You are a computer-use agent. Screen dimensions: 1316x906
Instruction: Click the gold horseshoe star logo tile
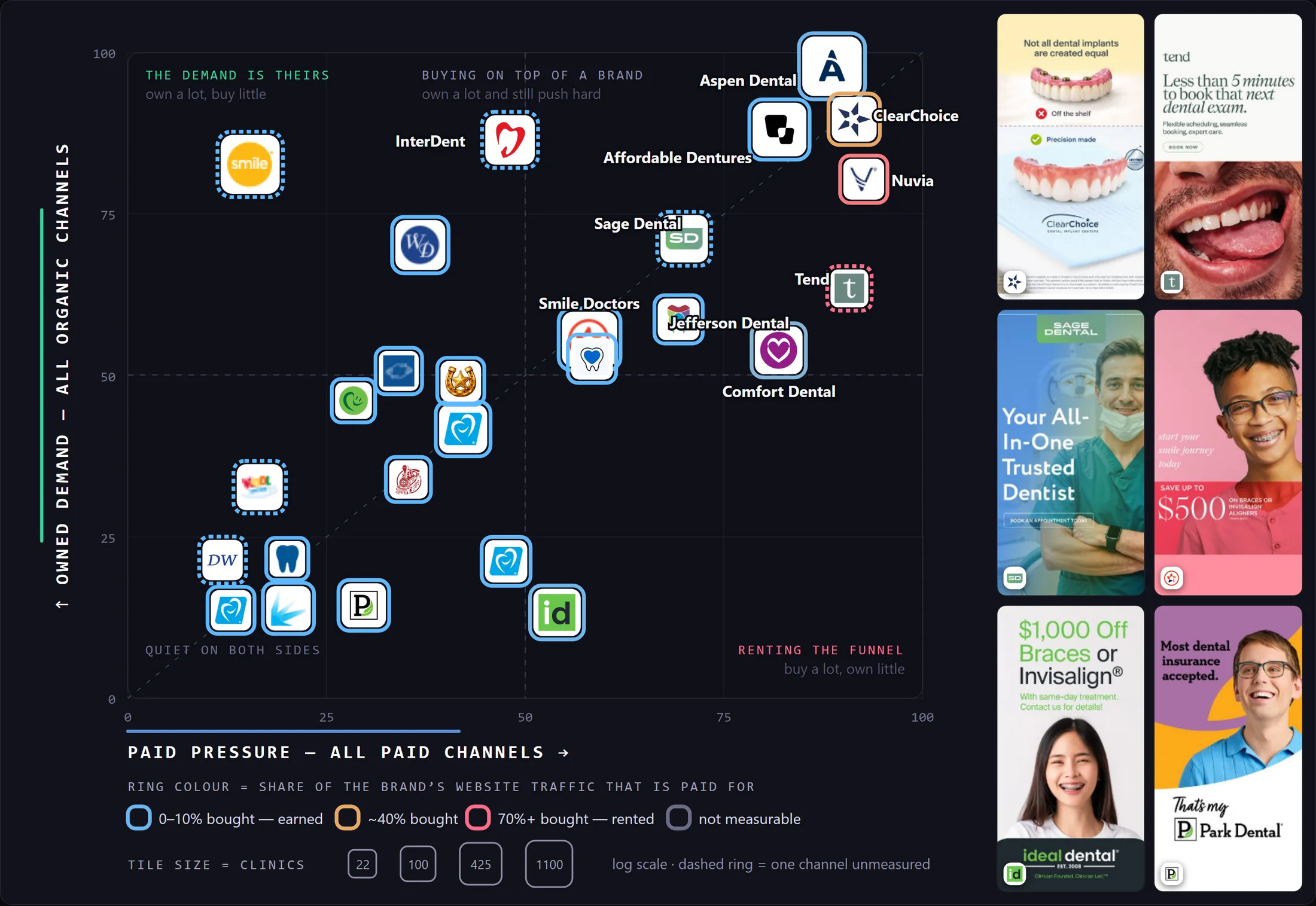[x=460, y=380]
